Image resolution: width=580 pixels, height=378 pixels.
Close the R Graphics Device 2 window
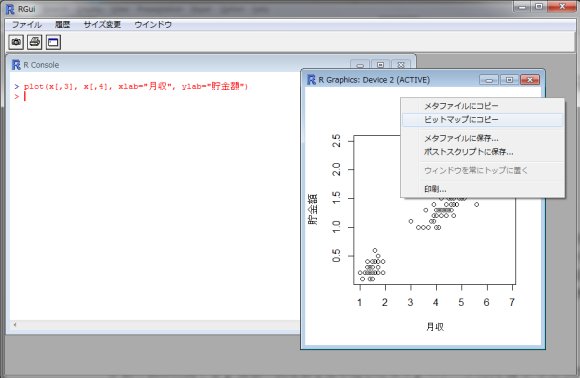[530, 80]
